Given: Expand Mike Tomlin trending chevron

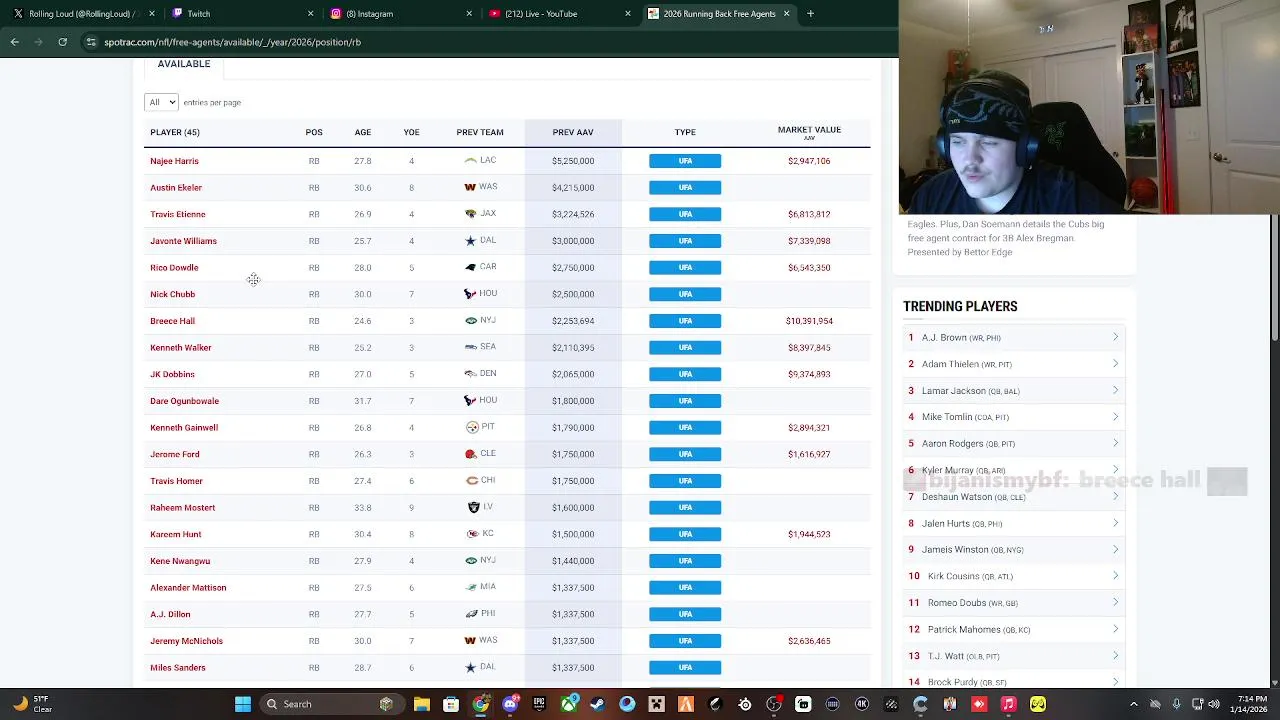Looking at the screenshot, I should tap(1115, 417).
